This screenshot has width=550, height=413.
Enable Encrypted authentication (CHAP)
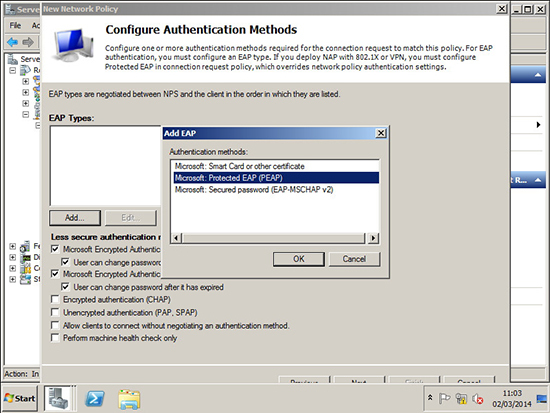(x=55, y=299)
